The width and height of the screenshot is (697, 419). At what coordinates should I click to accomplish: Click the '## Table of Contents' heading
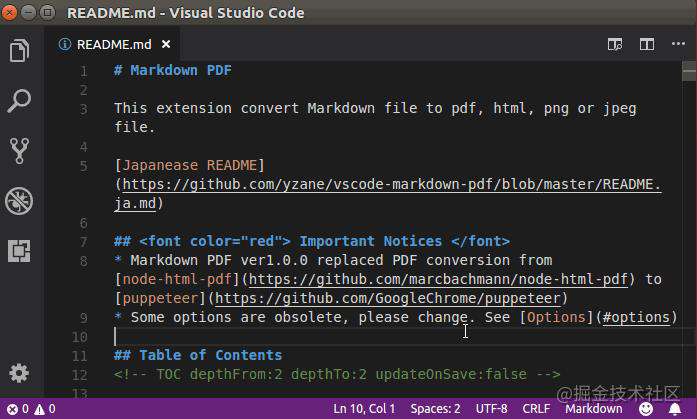198,355
